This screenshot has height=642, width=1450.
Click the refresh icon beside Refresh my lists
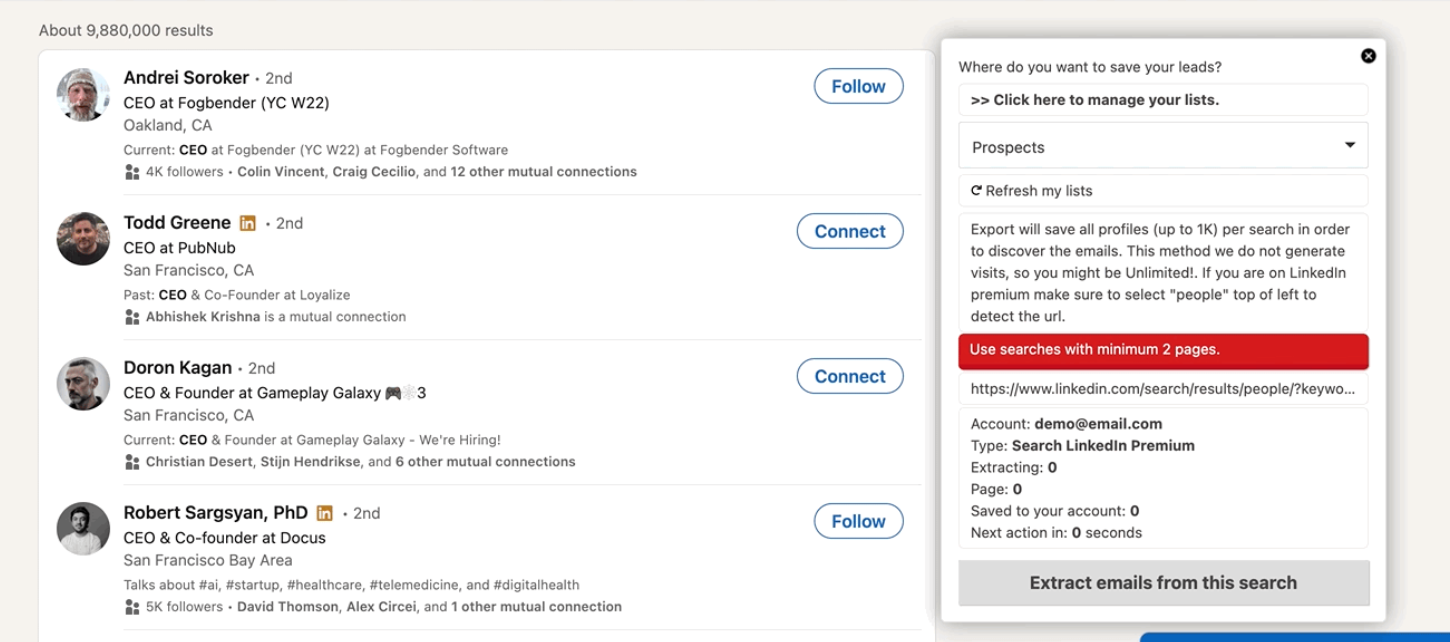tap(977, 190)
